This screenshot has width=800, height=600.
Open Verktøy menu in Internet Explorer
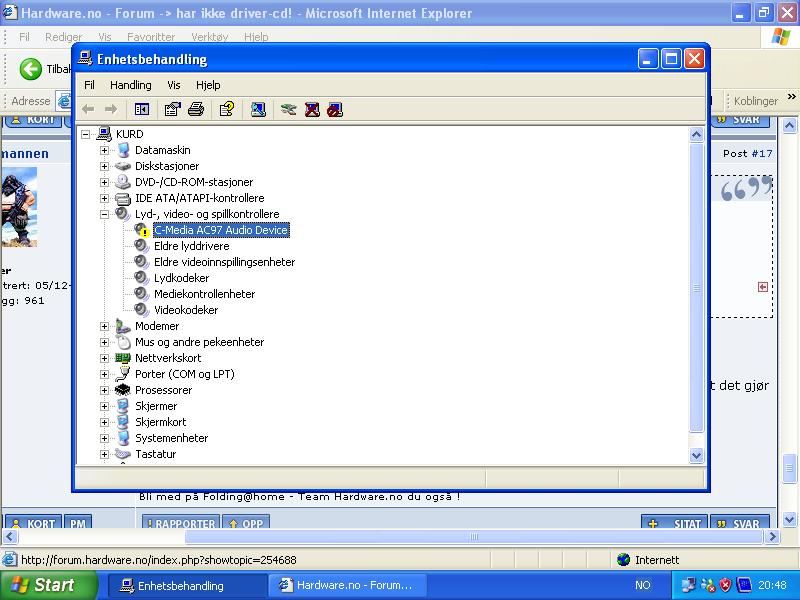[210, 37]
